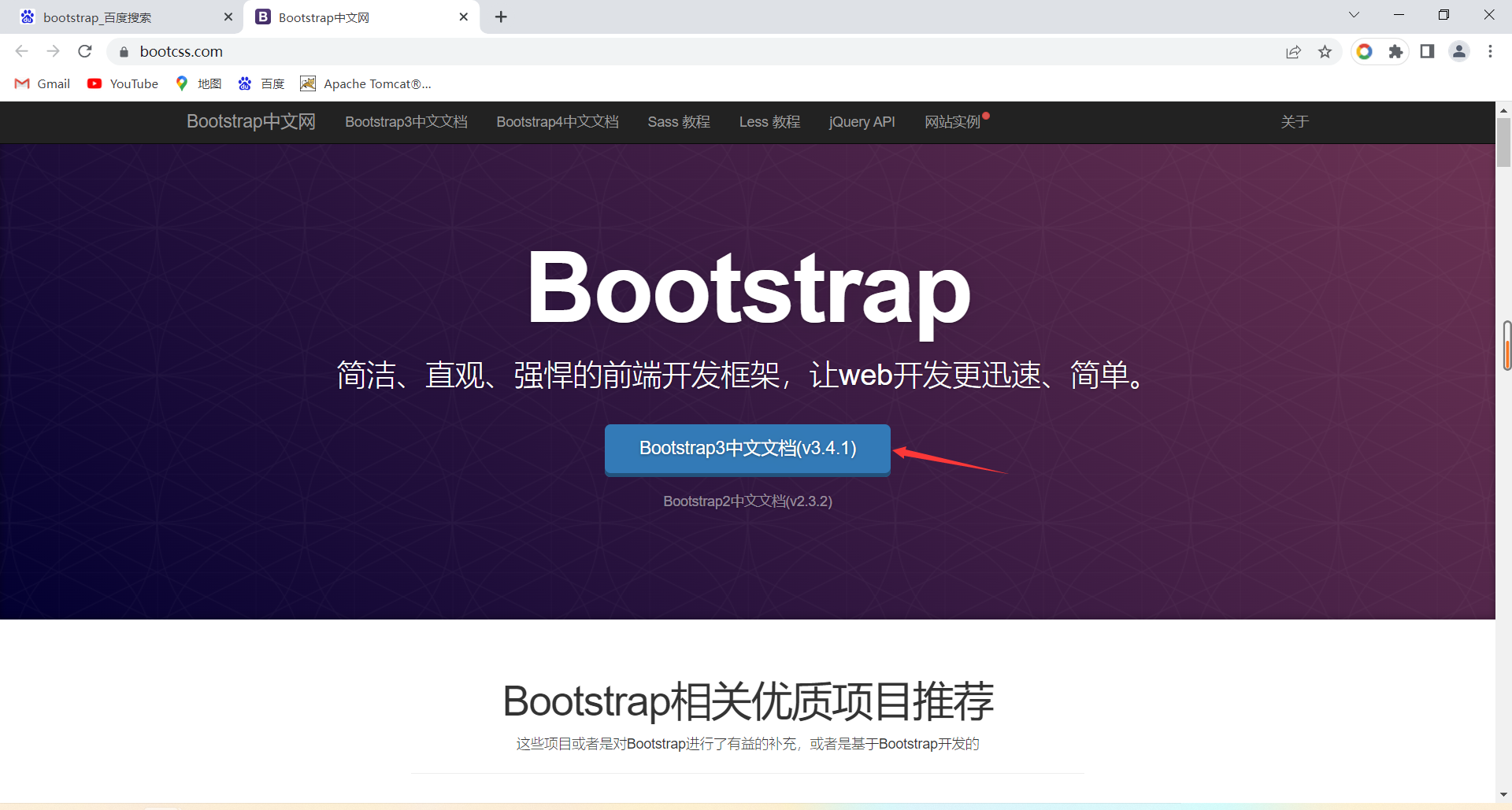
Task: Close the Bootstrap中文网 tab
Action: coord(463,17)
